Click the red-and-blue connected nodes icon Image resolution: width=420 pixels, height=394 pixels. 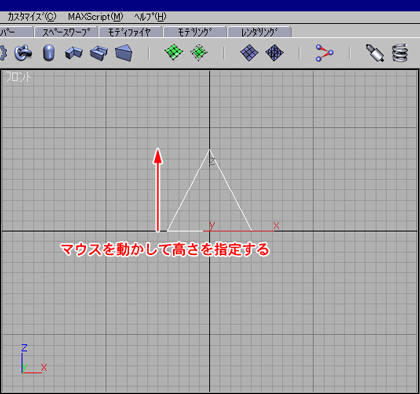click(x=324, y=53)
